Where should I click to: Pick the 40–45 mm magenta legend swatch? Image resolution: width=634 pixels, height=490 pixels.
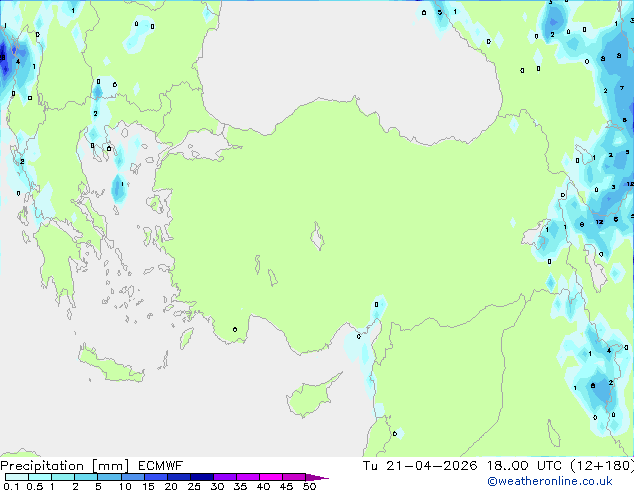pos(271,477)
